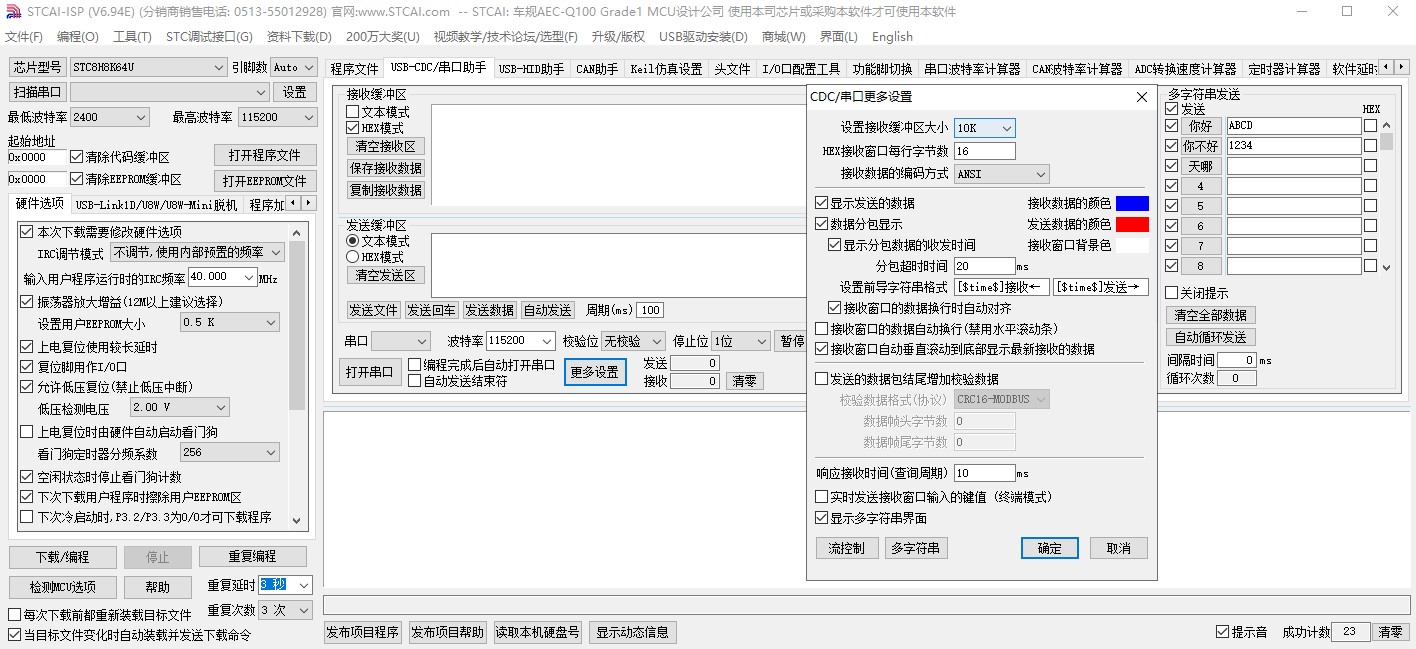This screenshot has width=1416, height=649.
Task: Click [$time$]接收← prefix format field
Action: pyautogui.click(x=1002, y=287)
